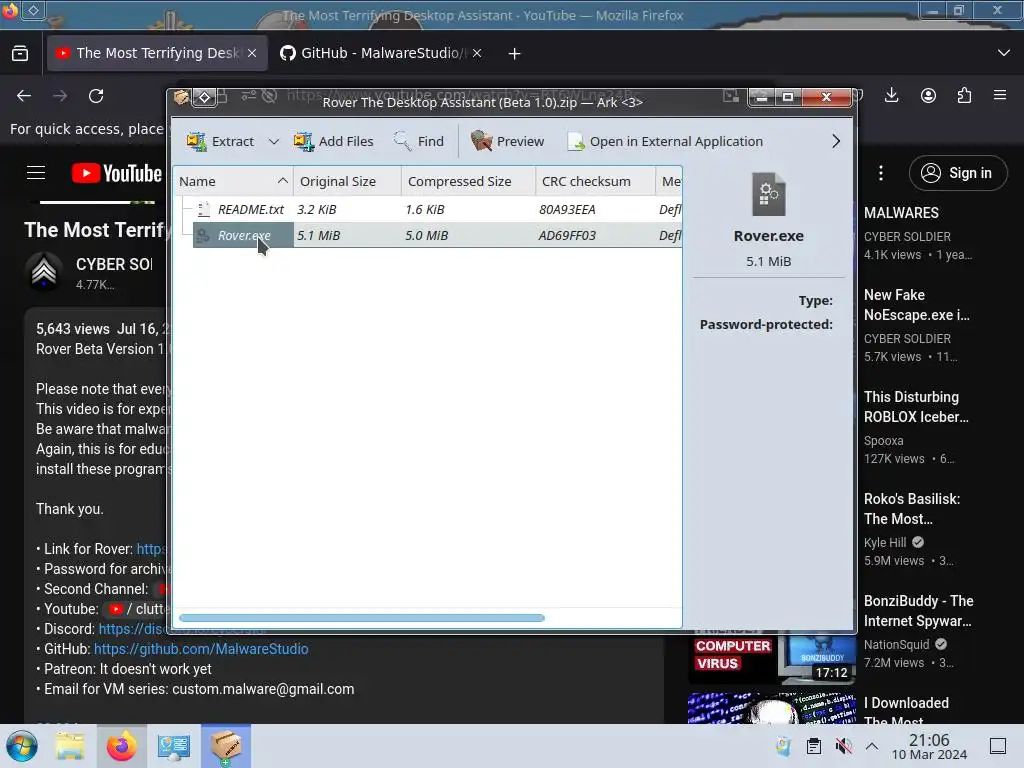This screenshot has width=1024, height=768.
Task: Click Add Files in Ark toolbar
Action: tap(334, 141)
